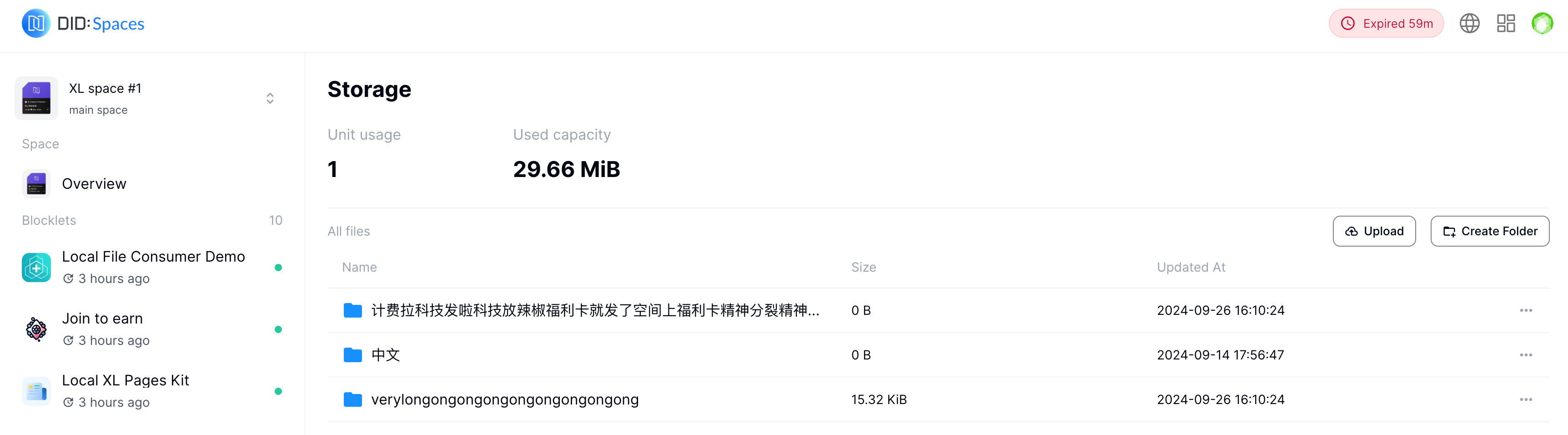Click the Join to earn icon
The width and height of the screenshot is (1568, 435).
coord(36,329)
